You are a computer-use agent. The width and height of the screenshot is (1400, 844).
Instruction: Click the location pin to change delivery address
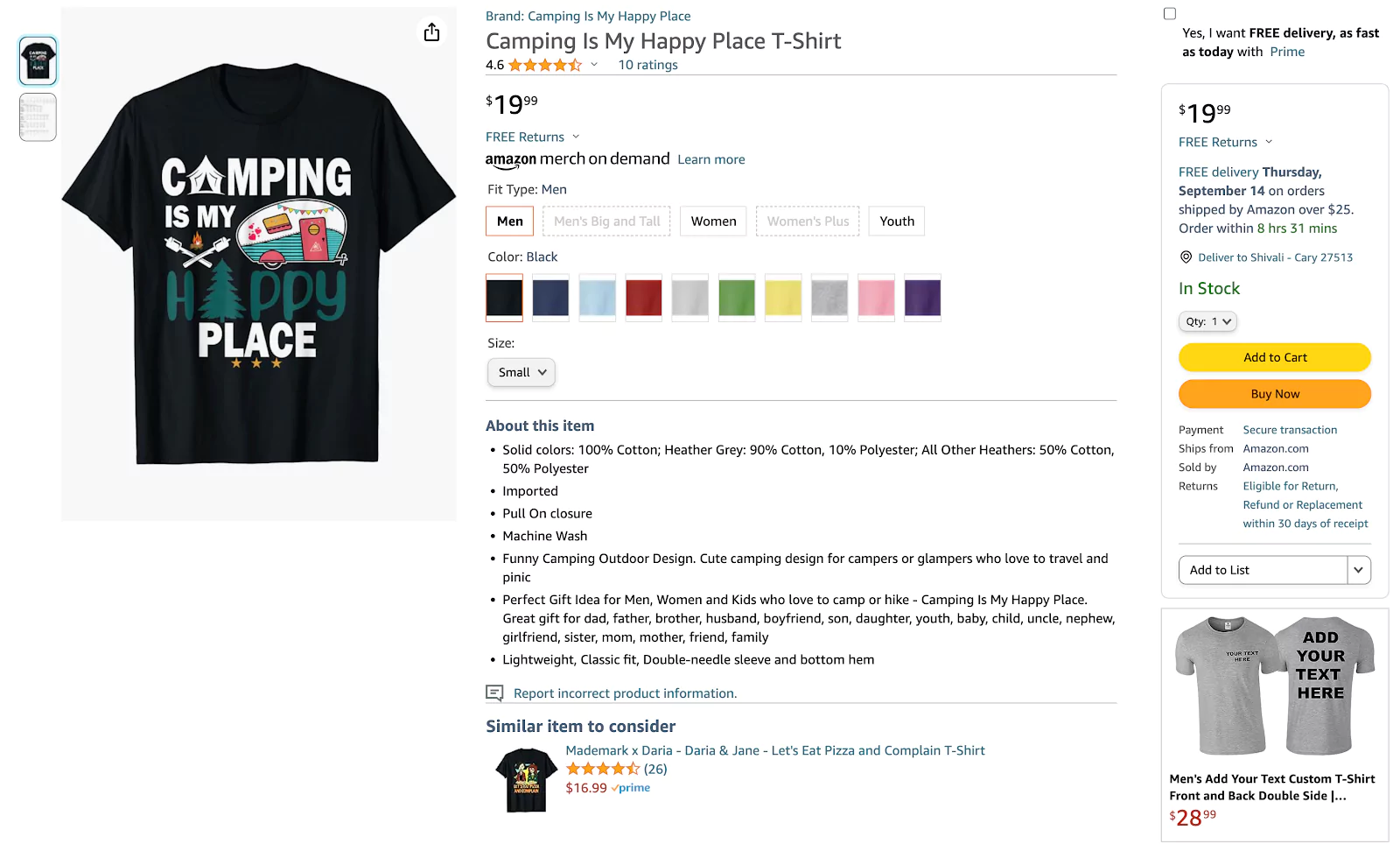coord(1186,257)
